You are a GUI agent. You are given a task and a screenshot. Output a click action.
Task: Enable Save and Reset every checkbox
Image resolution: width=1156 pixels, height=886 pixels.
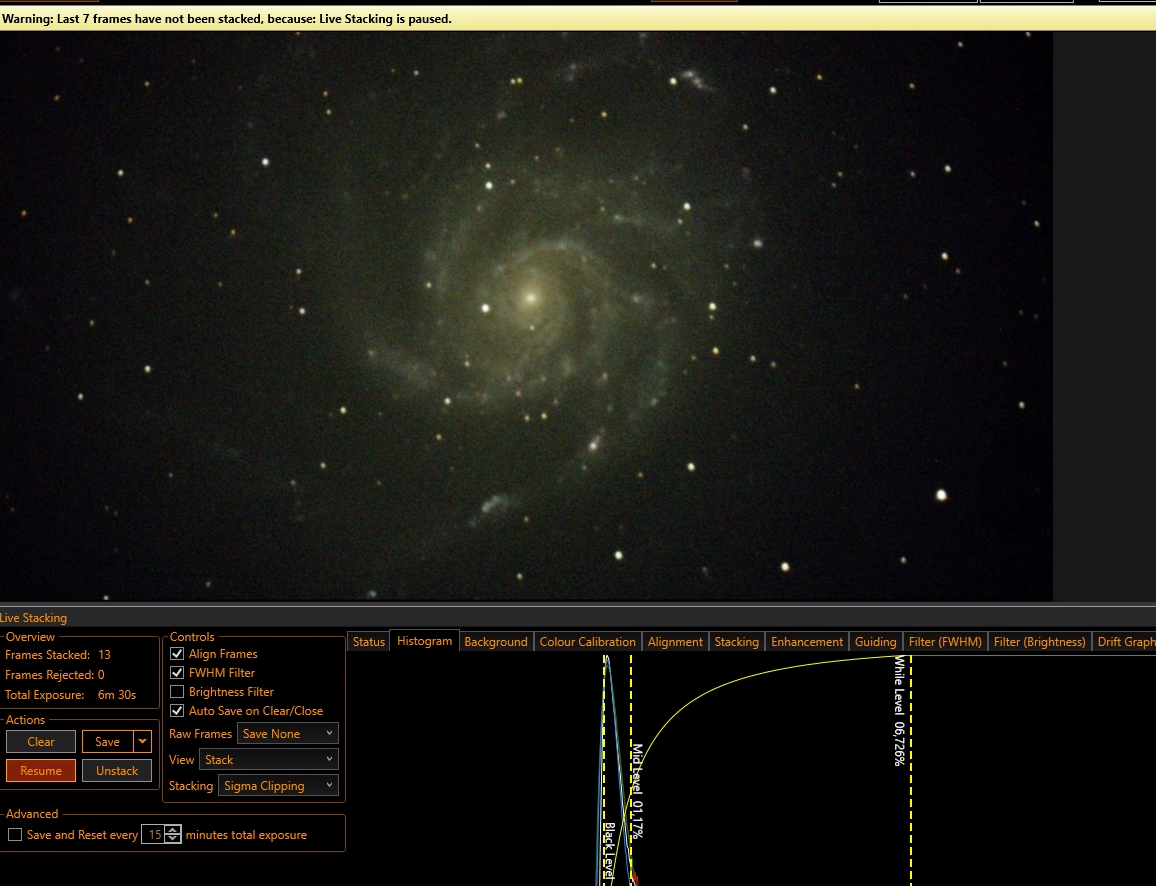pyautogui.click(x=15, y=835)
